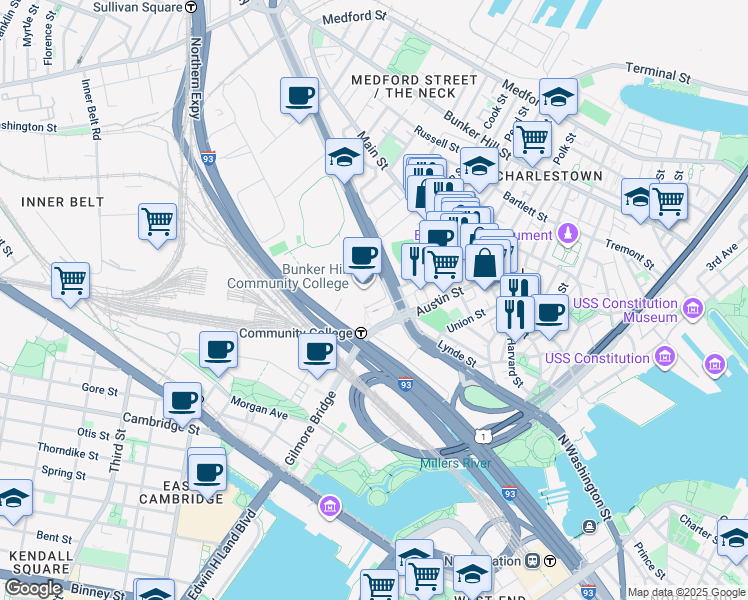Select the EAST CAMBRIDGE neighborhood label

pyautogui.click(x=181, y=493)
